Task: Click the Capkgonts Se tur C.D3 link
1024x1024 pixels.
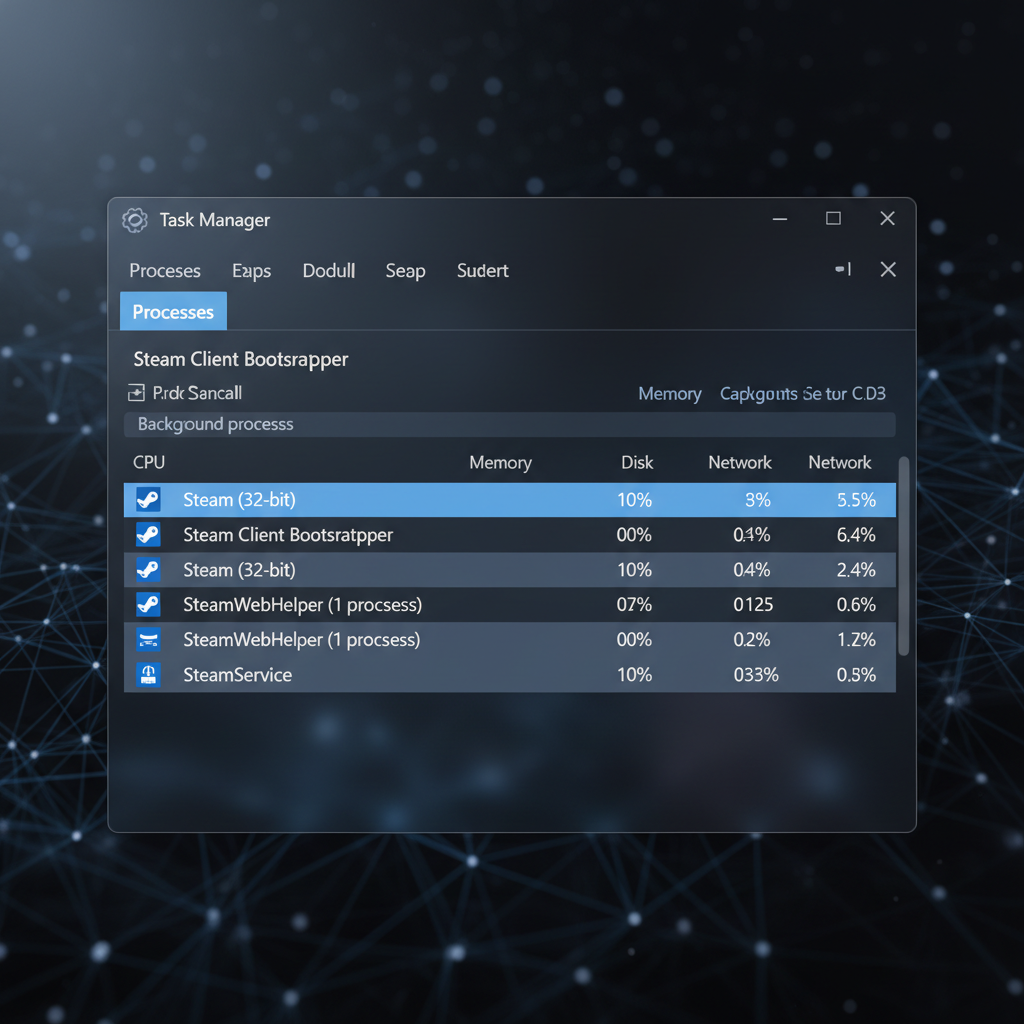Action: pos(803,394)
